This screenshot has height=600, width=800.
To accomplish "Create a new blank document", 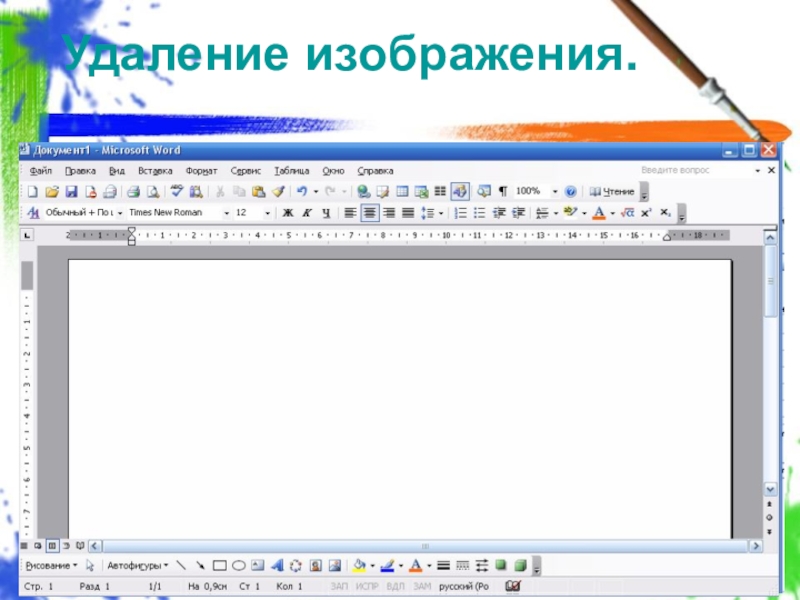I will [x=33, y=192].
